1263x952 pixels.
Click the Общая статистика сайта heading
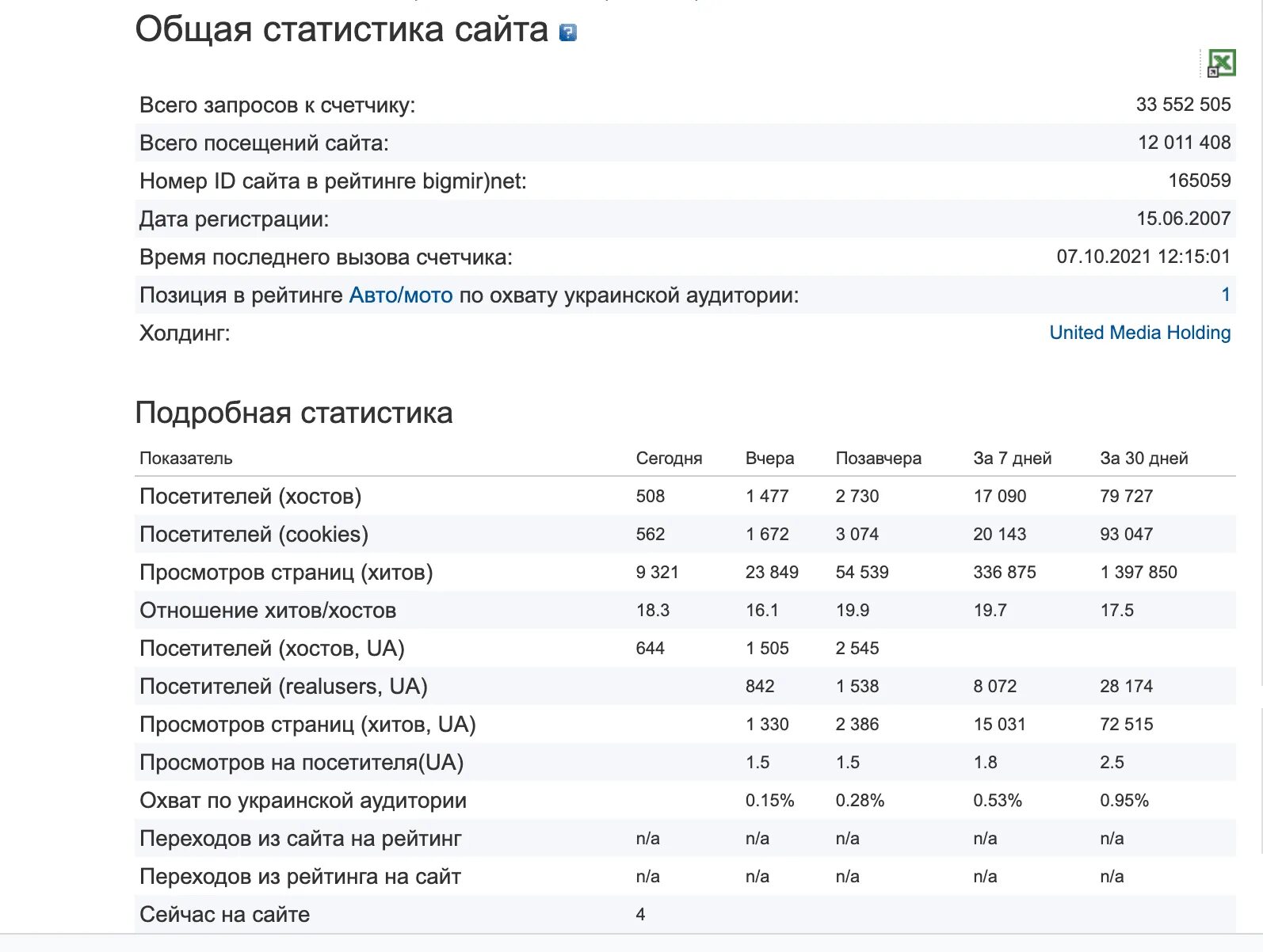(342, 29)
